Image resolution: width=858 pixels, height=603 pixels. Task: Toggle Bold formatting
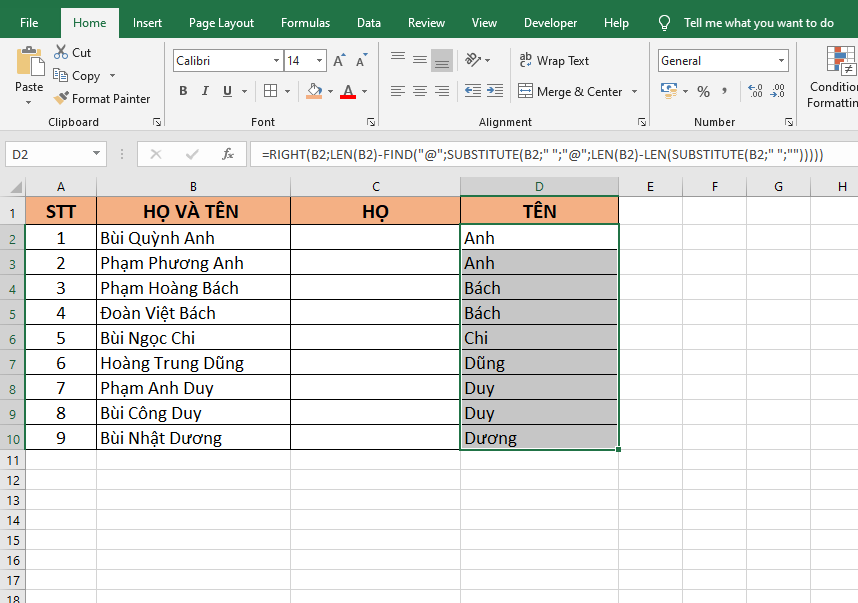click(x=183, y=91)
